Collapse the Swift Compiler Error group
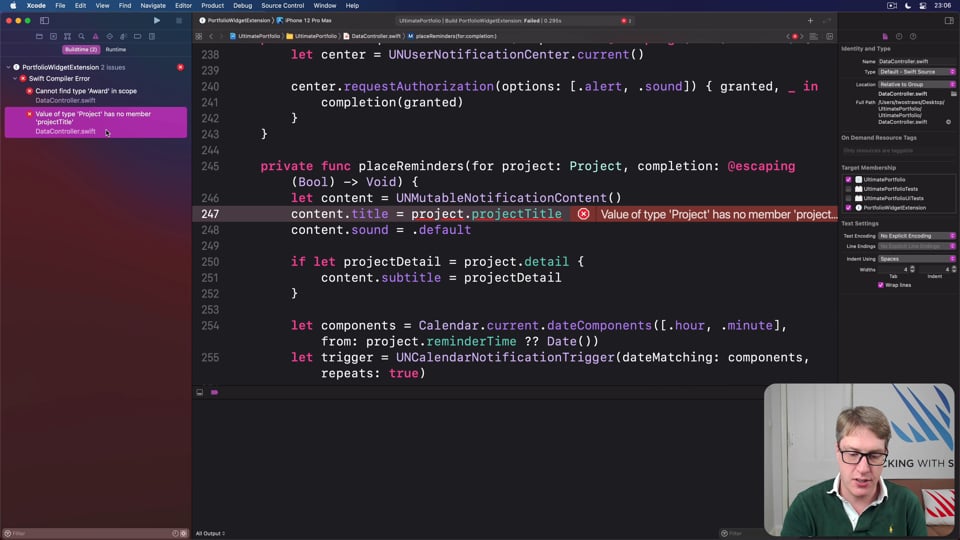The image size is (960, 540). point(15,78)
